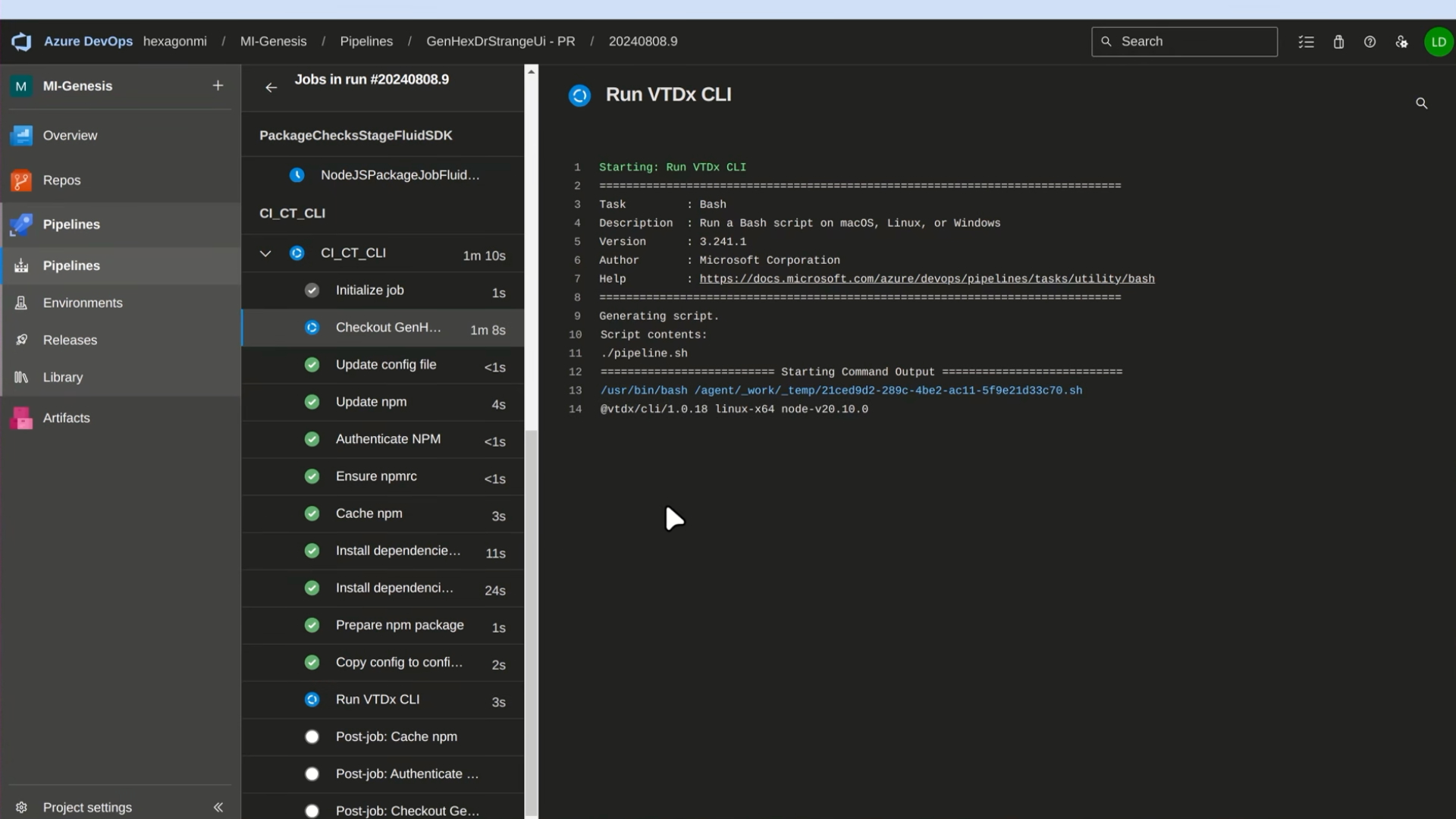
Task: Open the Marketplace shopping bag icon
Action: pyautogui.click(x=1338, y=42)
